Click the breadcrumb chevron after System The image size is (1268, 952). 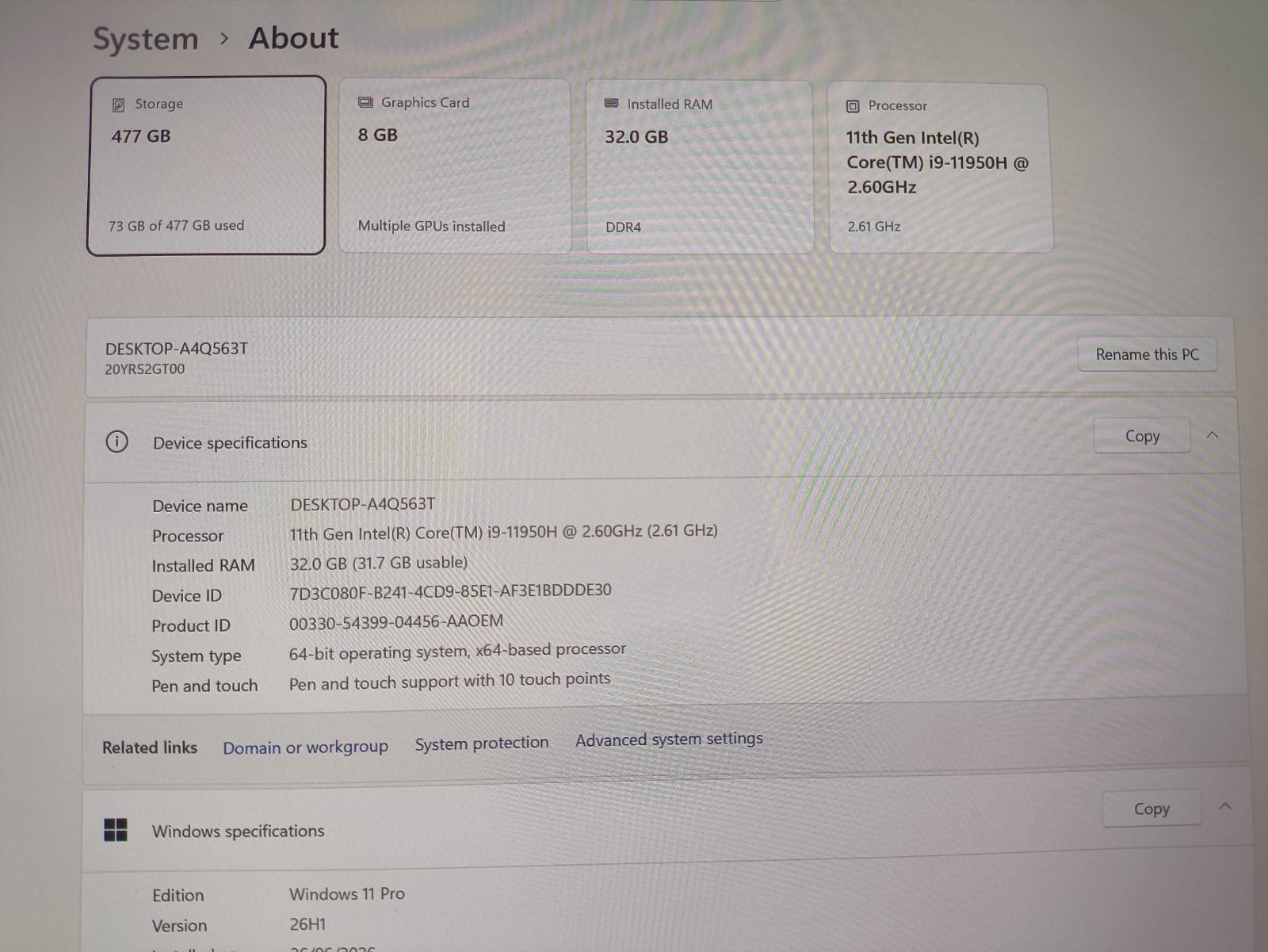(224, 38)
